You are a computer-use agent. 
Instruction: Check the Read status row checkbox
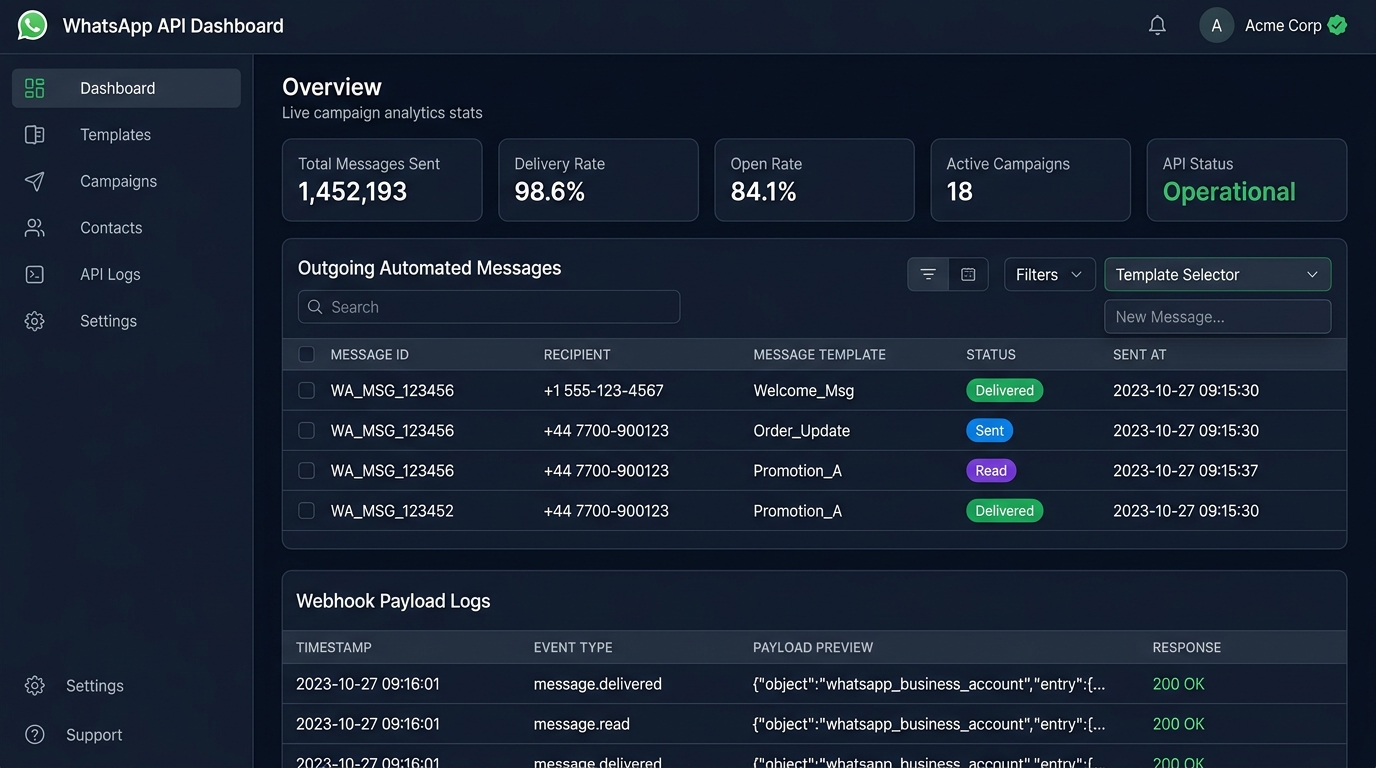point(307,470)
